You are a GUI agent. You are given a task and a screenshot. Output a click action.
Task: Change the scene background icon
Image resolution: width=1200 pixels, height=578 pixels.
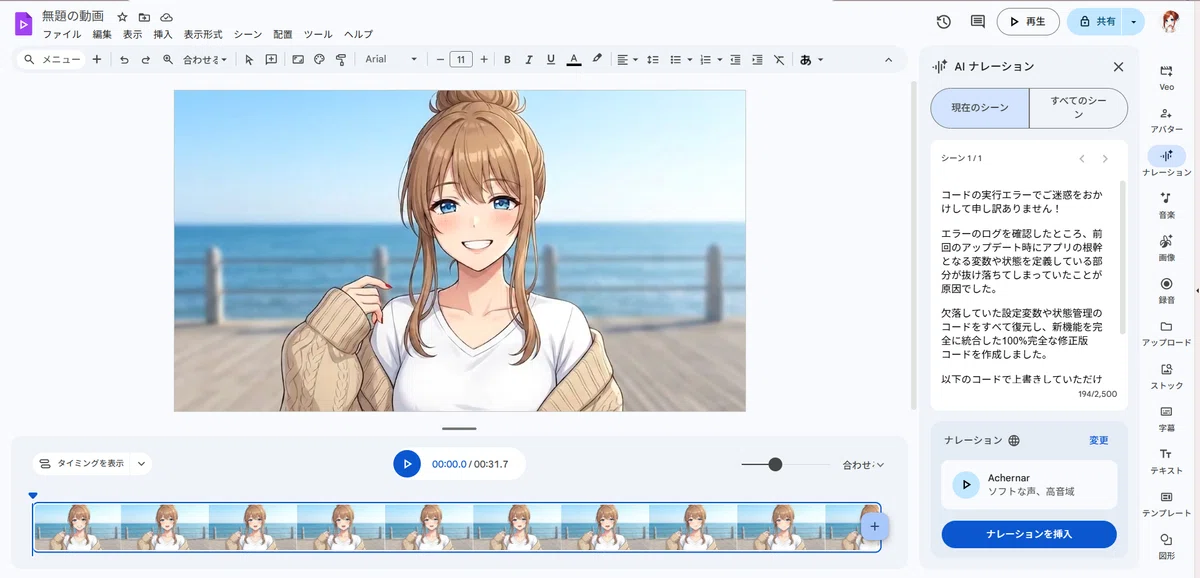click(298, 60)
